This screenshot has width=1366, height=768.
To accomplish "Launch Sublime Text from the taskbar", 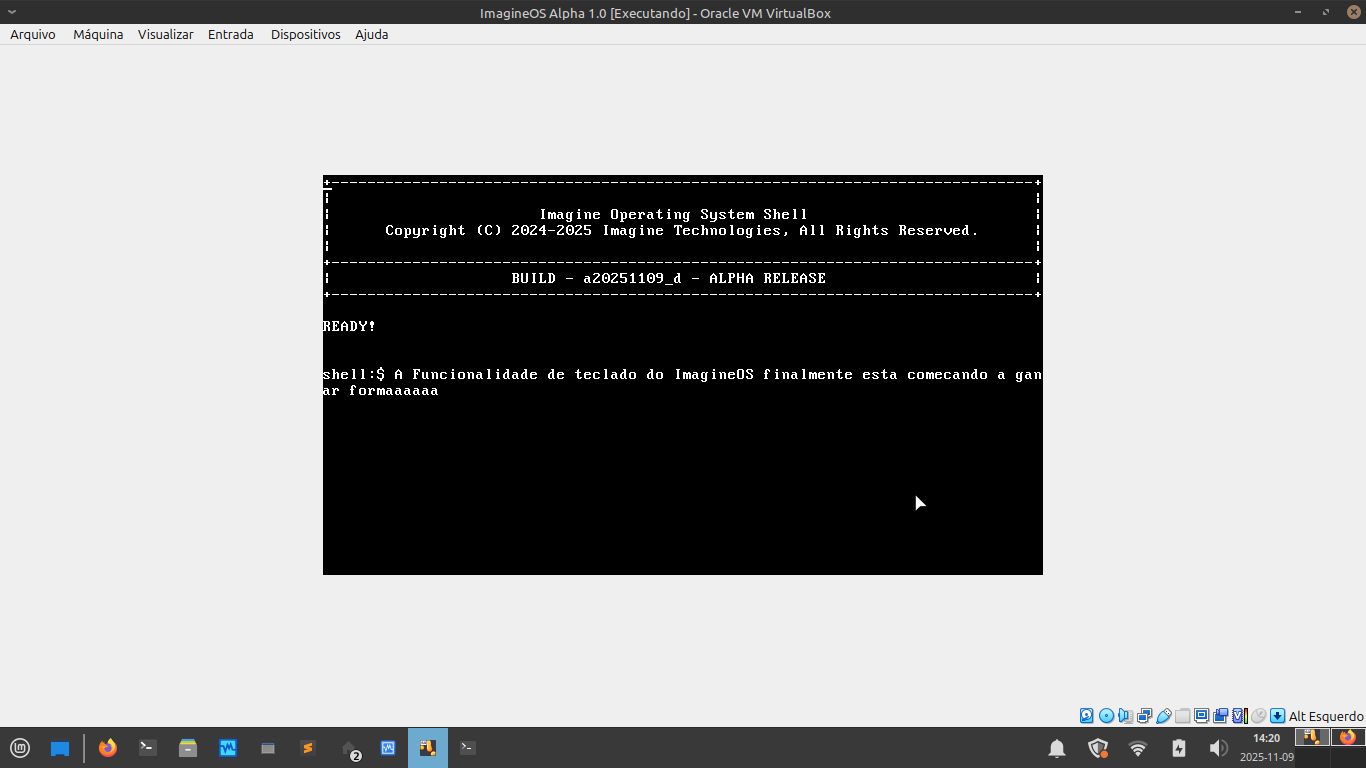I will (308, 748).
